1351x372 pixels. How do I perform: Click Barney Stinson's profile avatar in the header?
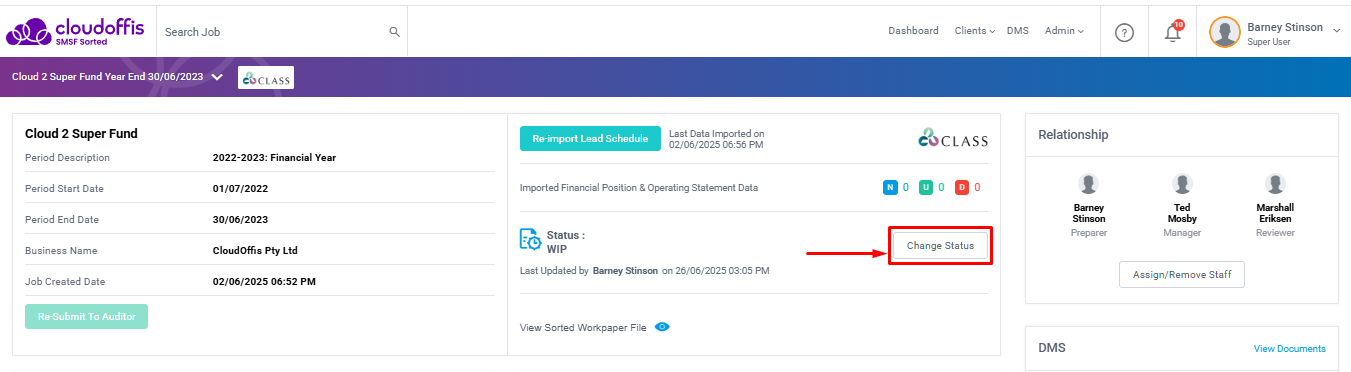[1225, 32]
